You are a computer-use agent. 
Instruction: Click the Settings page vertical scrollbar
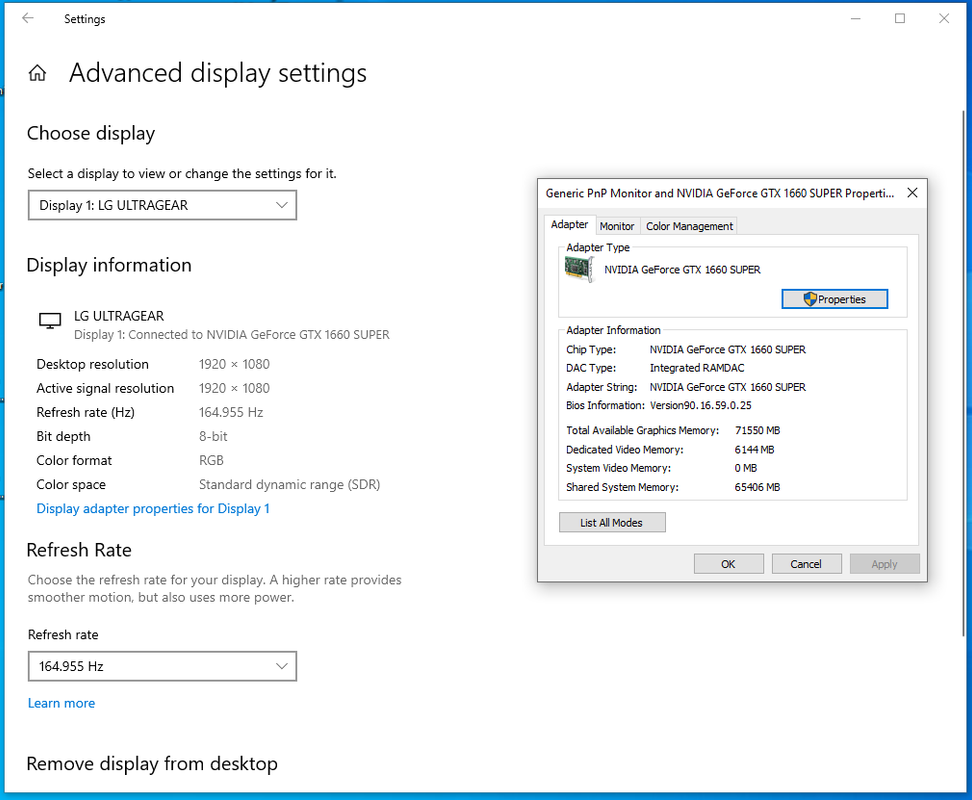click(x=963, y=372)
